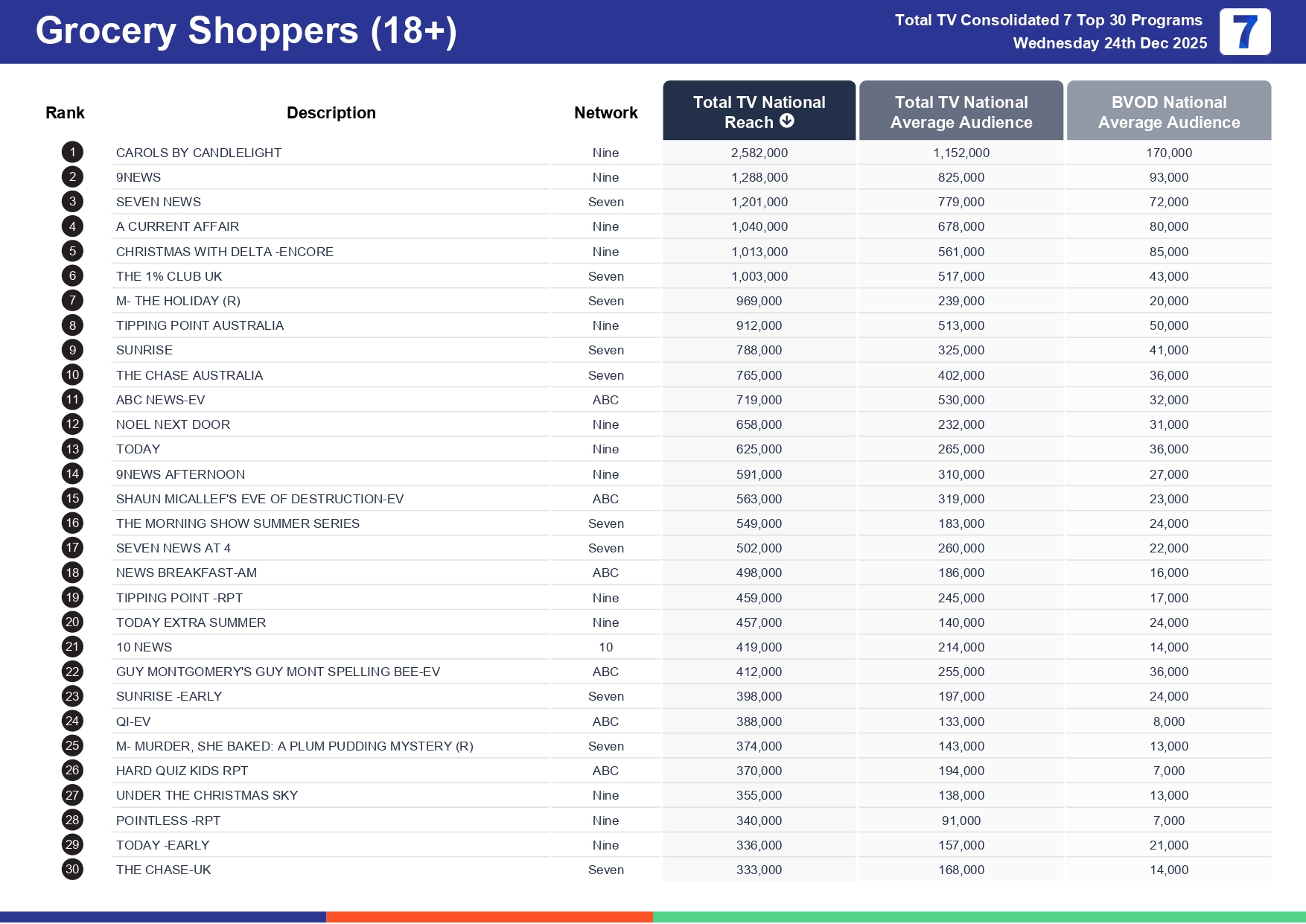This screenshot has width=1306, height=924.
Task: Select the rank 30 circle badge
Action: tap(72, 870)
